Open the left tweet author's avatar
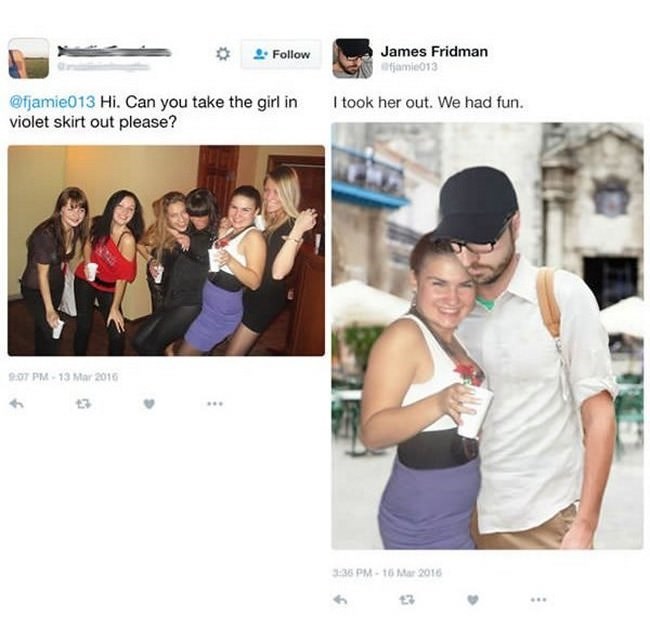This screenshot has width=650, height=629. click(29, 58)
